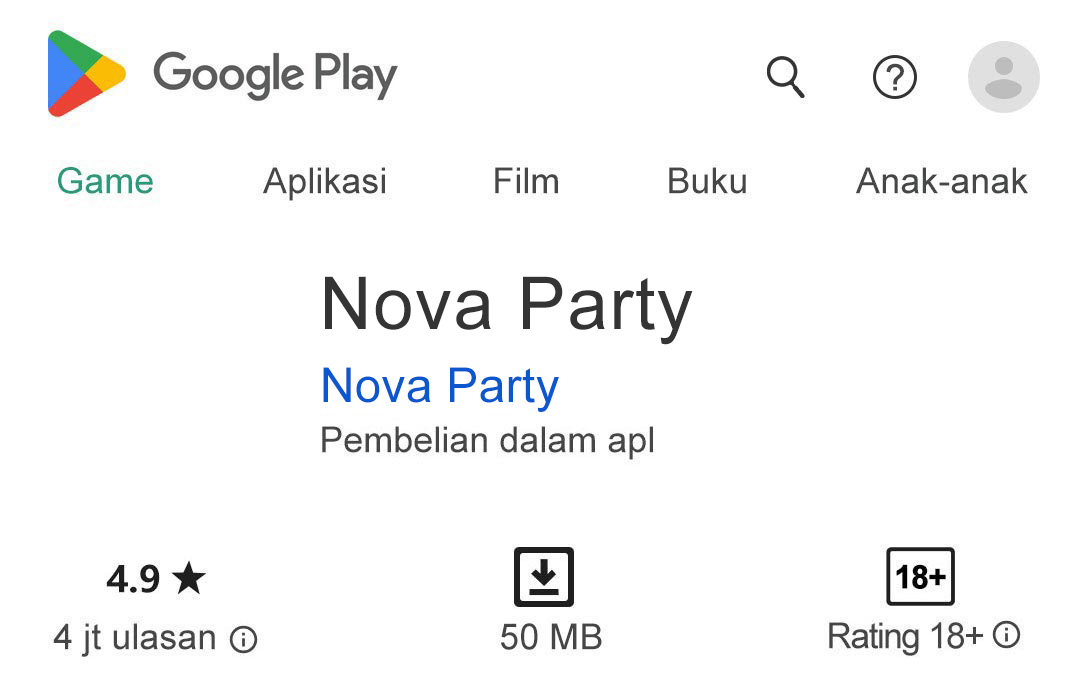Screen dimensions: 1080x700
Task: Open the profile avatar icon
Action: click(x=1003, y=78)
